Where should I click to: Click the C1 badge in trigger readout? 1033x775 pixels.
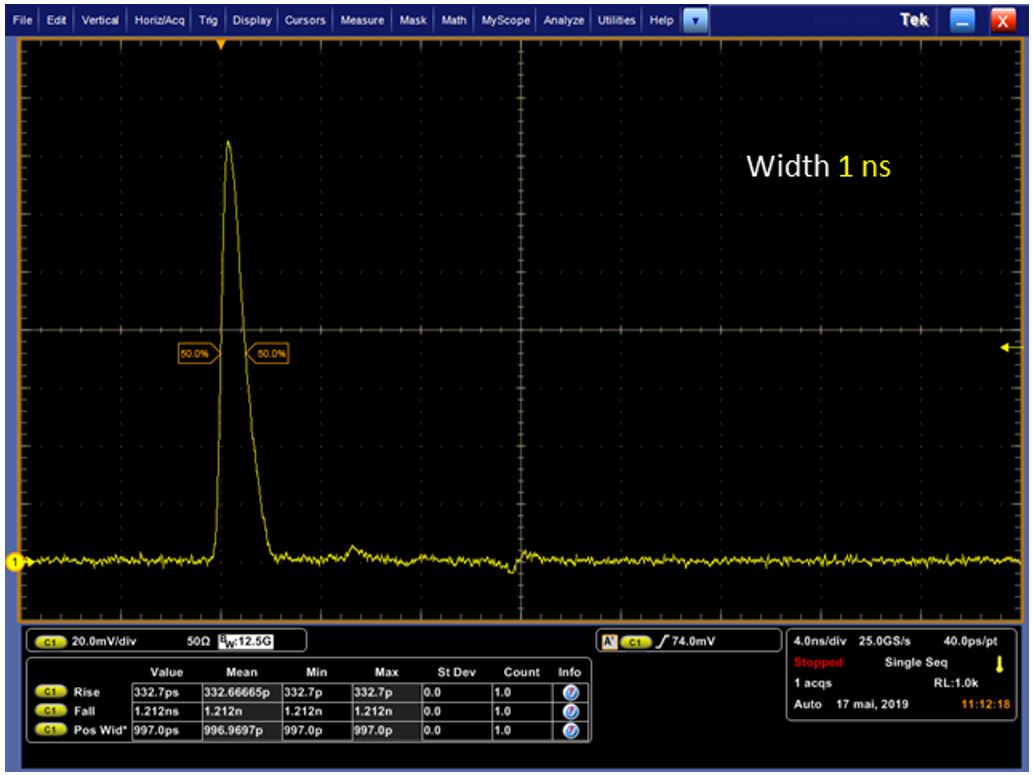tap(636, 641)
